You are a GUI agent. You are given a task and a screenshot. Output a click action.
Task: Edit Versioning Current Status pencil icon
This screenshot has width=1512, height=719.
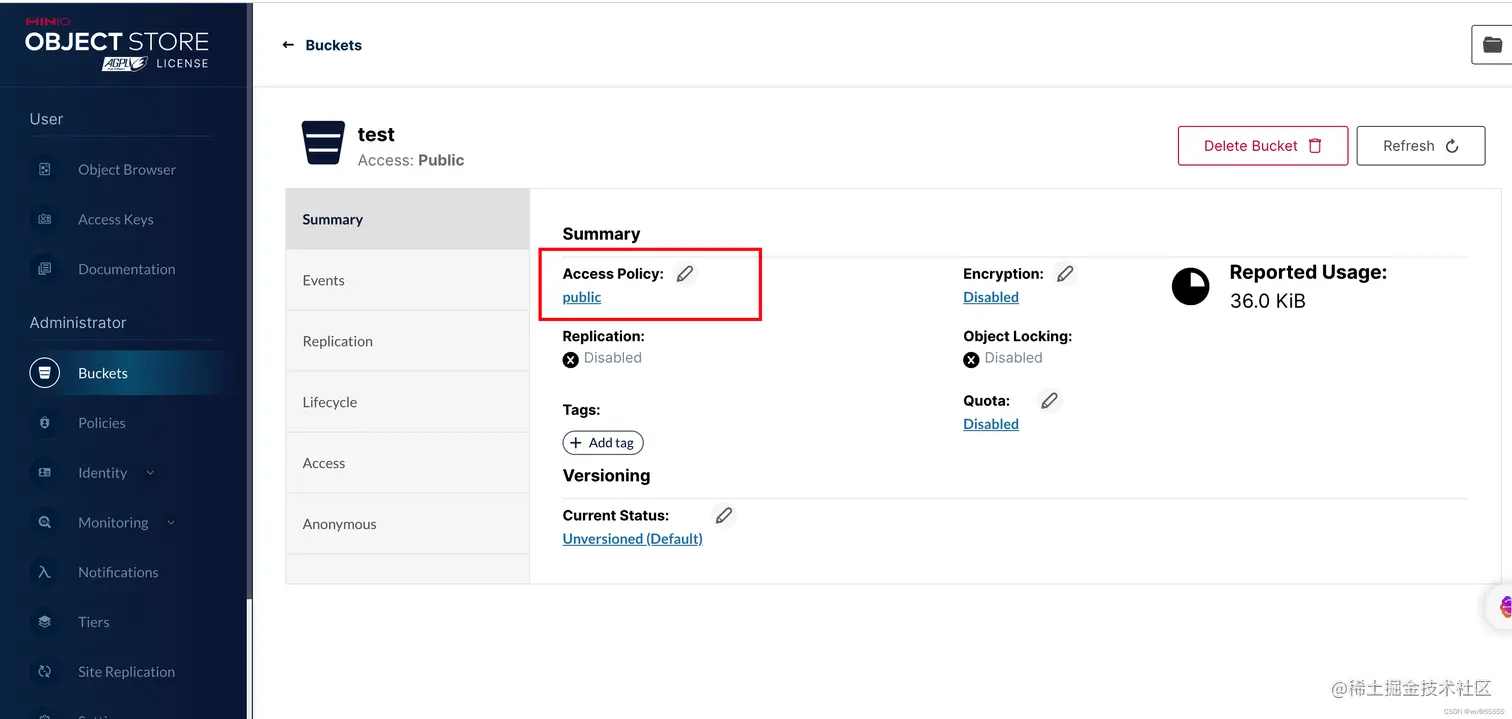coord(724,516)
